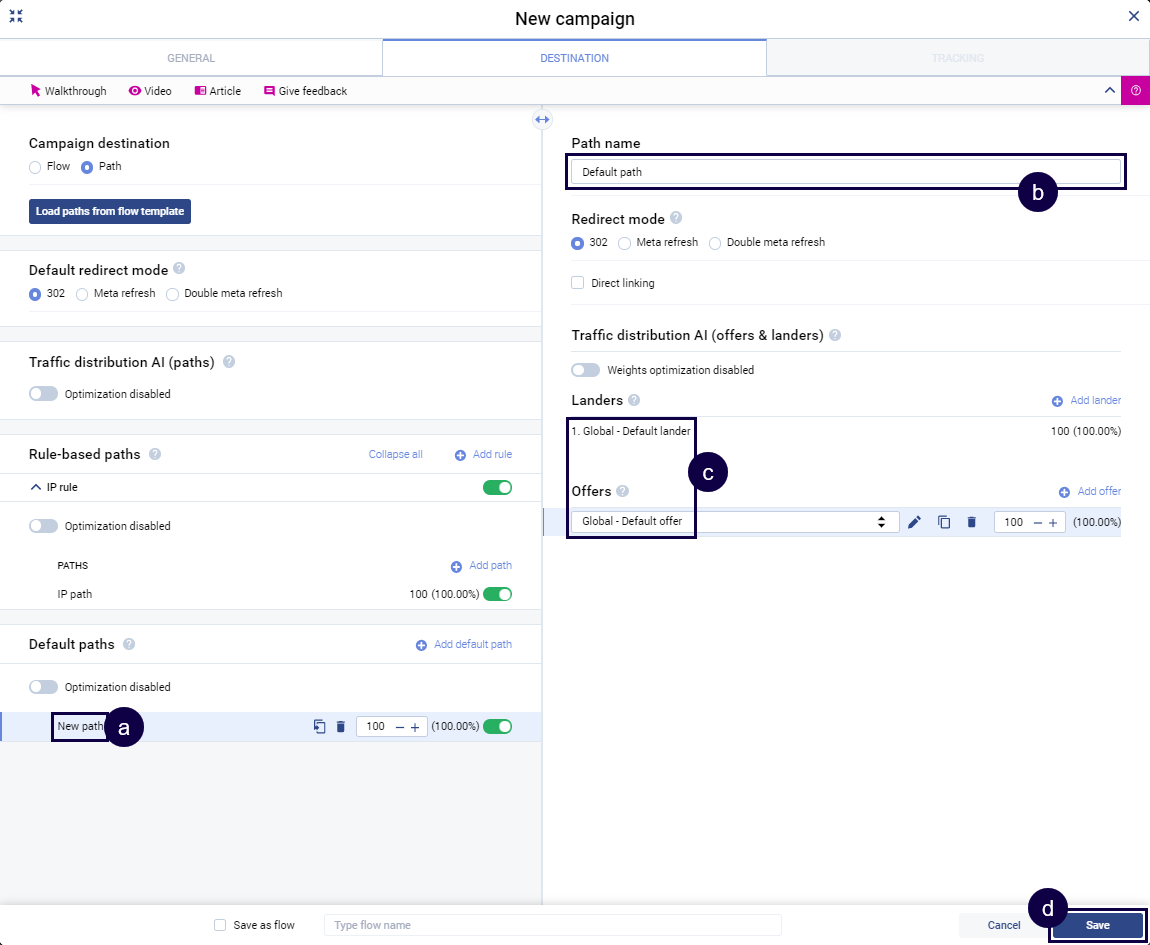Delete the Global - Default offer
The image size is (1150, 945).
971,522
